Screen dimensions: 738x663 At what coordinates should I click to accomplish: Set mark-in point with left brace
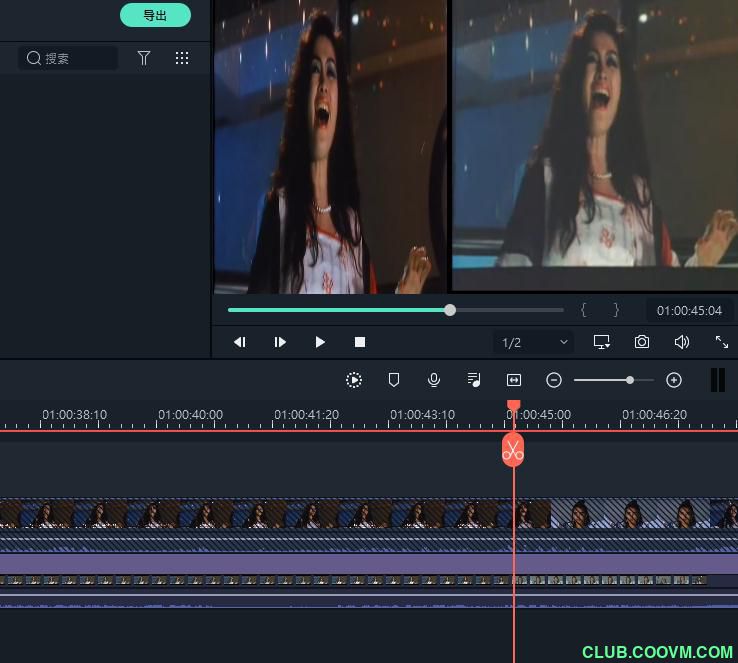pos(584,310)
